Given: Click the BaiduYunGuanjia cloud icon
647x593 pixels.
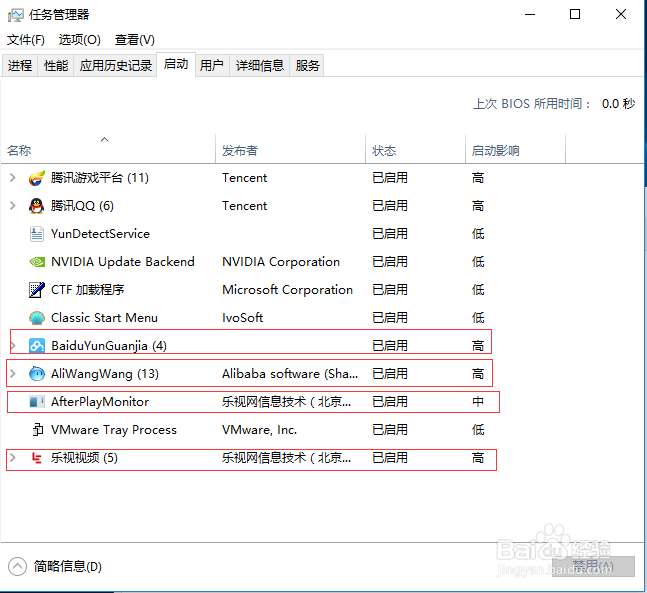Looking at the screenshot, I should (37, 345).
